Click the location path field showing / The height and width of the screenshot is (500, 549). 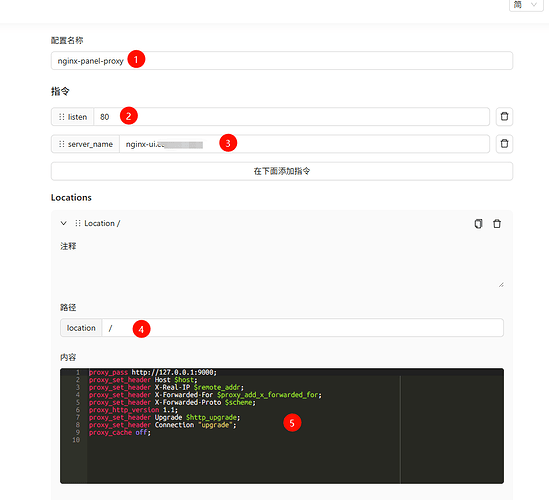point(303,328)
